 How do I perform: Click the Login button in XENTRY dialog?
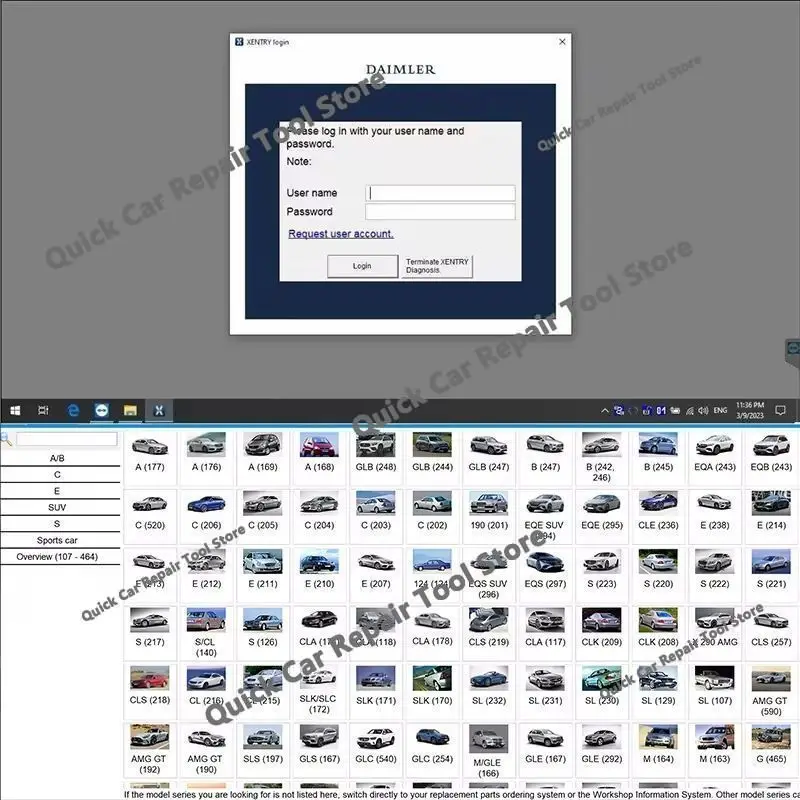point(362,266)
